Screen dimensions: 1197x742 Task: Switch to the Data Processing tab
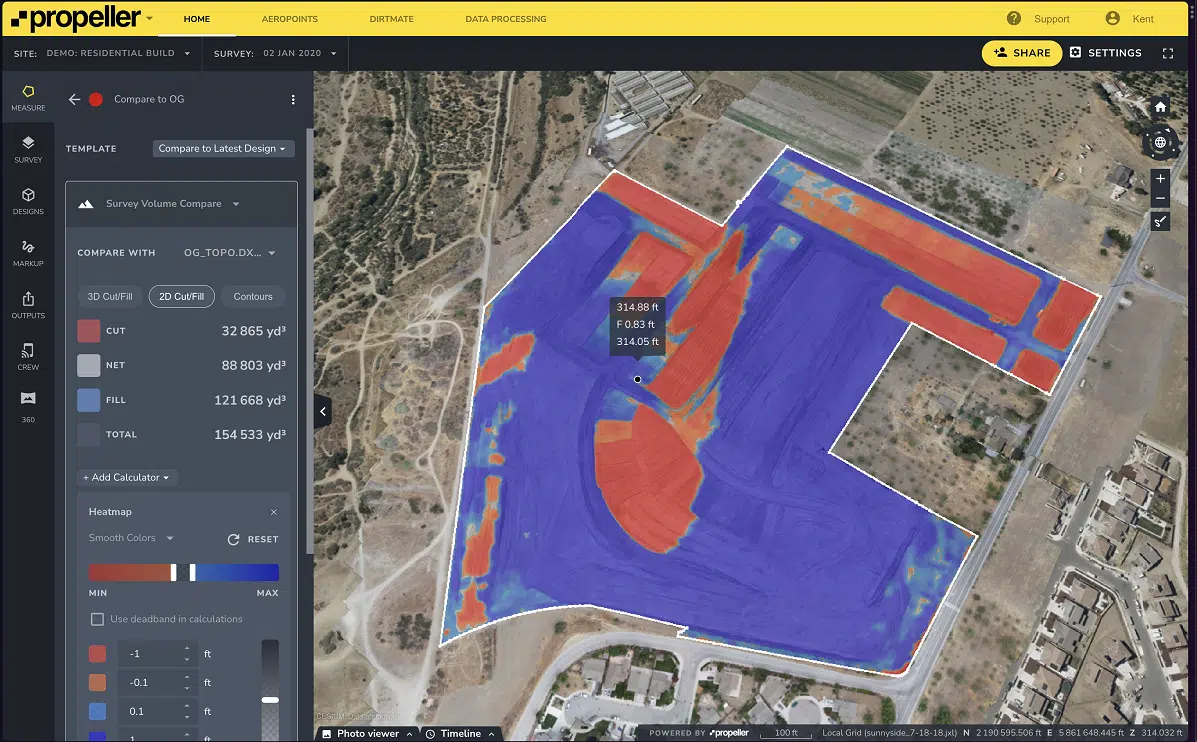(505, 19)
